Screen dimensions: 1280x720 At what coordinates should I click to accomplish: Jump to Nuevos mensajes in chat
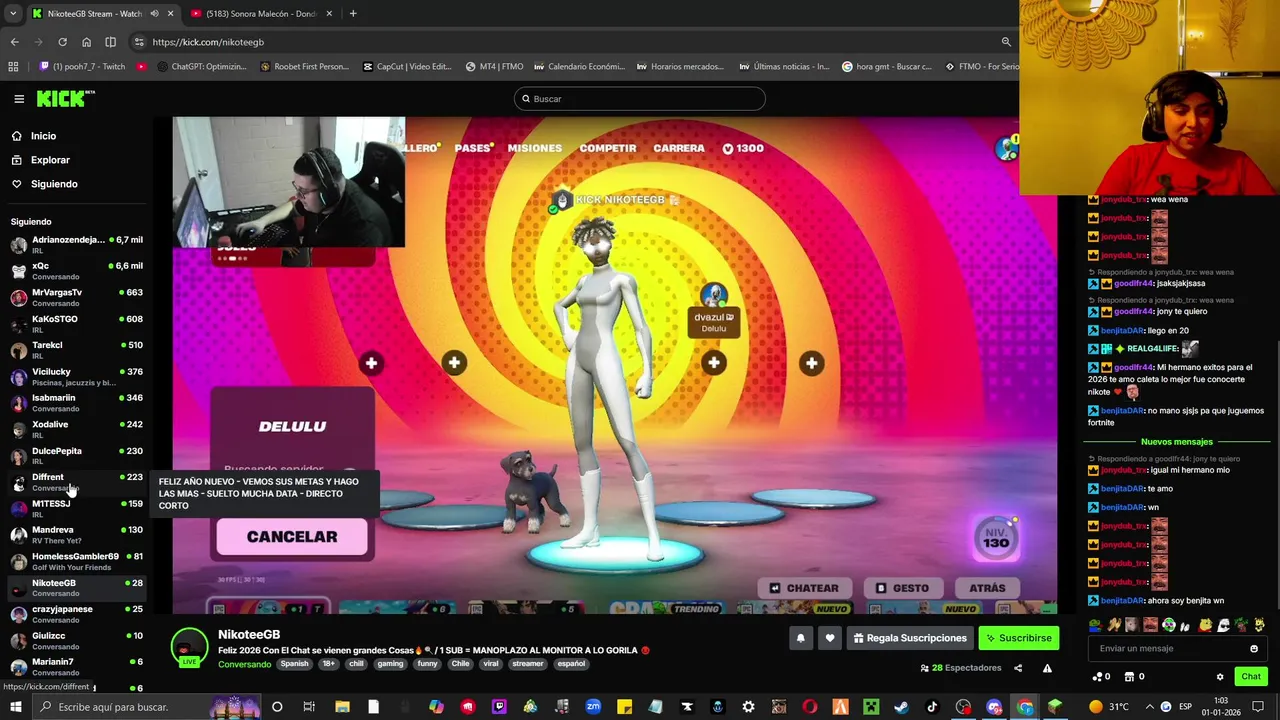[1177, 442]
